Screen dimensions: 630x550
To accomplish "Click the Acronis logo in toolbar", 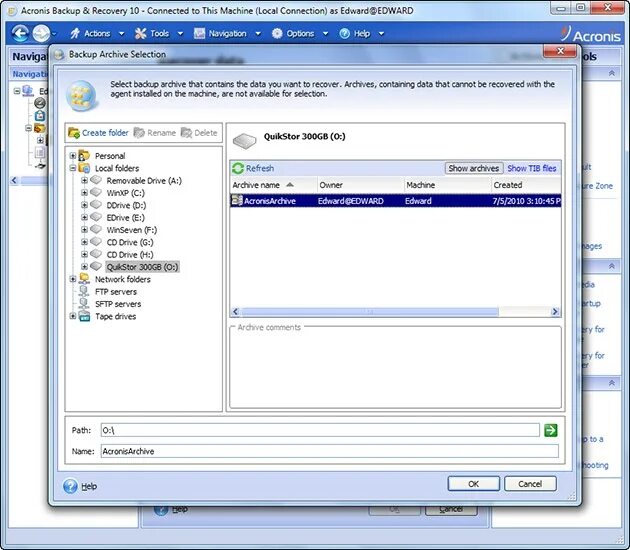I will 591,34.
